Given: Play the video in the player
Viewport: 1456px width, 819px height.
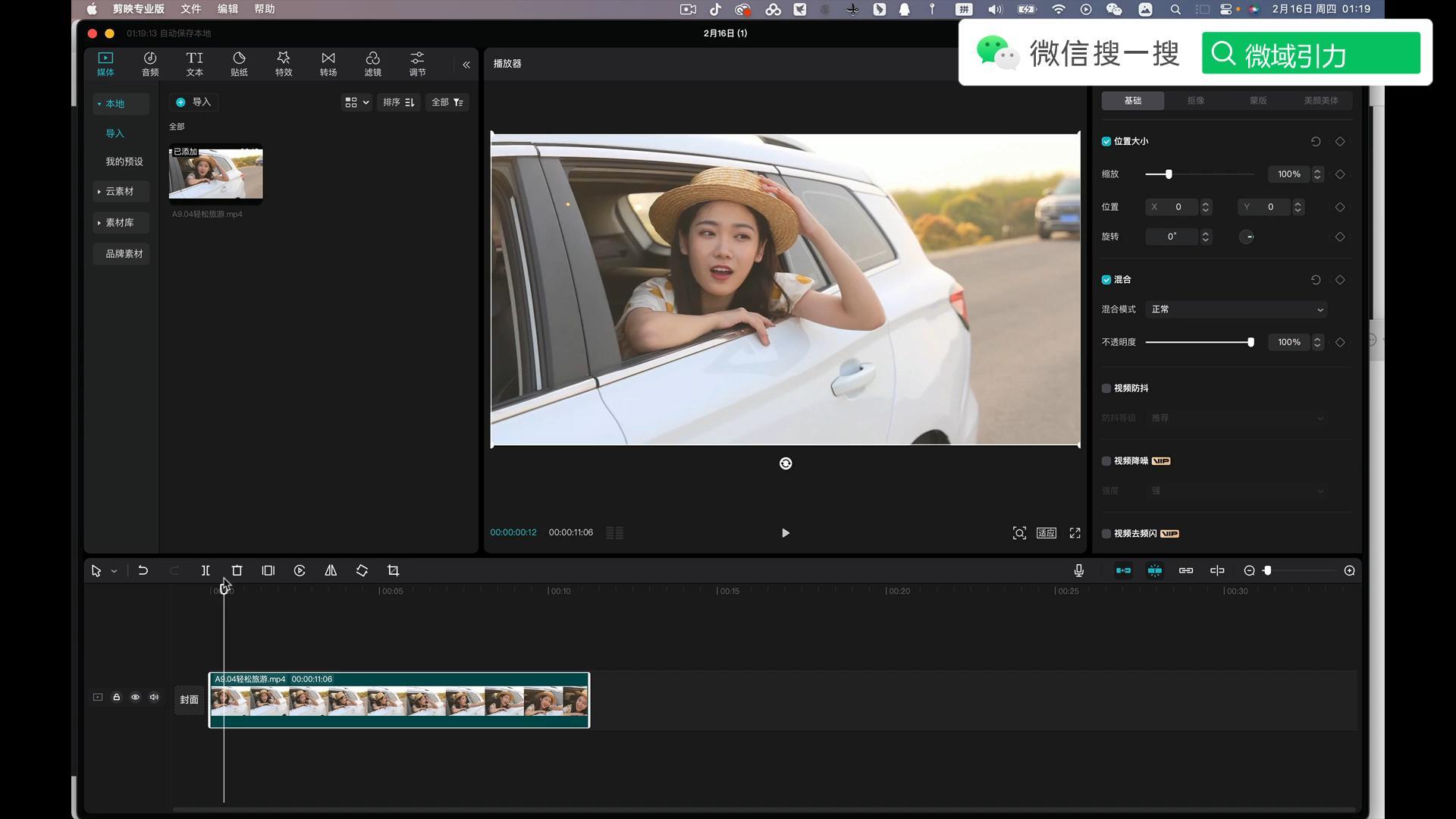Looking at the screenshot, I should [x=786, y=533].
